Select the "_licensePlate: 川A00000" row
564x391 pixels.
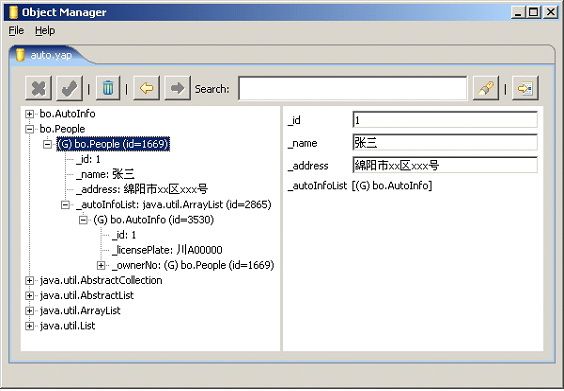167,250
